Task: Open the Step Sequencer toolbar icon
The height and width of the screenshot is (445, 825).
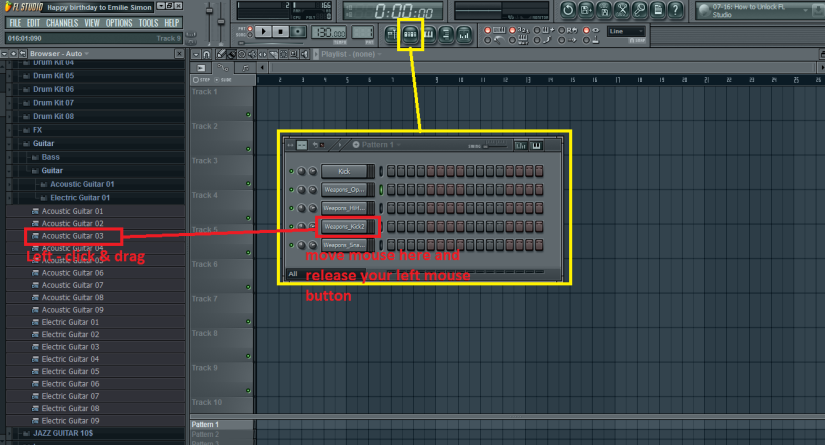Action: pyautogui.click(x=410, y=35)
